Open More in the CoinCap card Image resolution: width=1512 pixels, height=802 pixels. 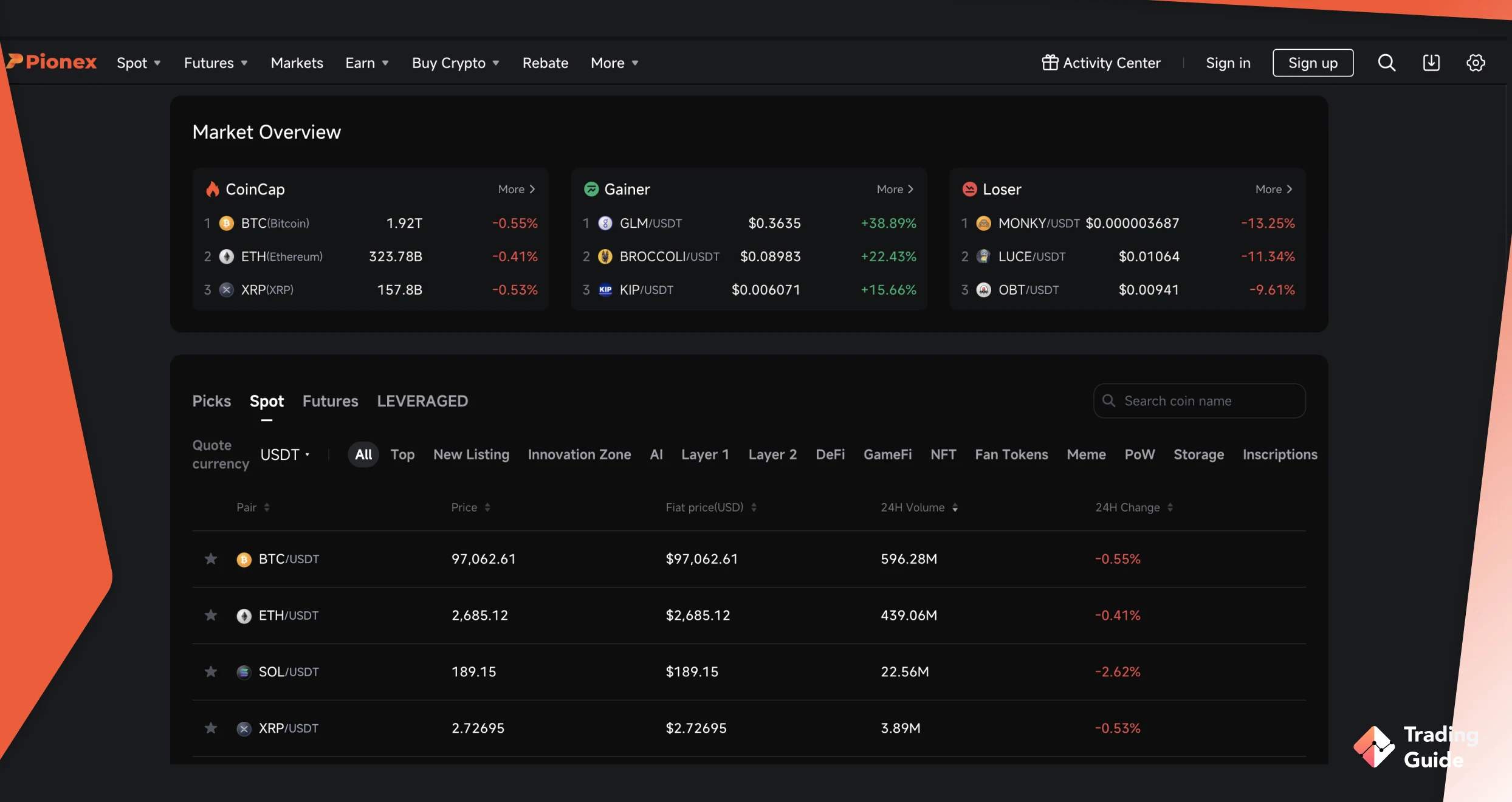[x=517, y=189]
